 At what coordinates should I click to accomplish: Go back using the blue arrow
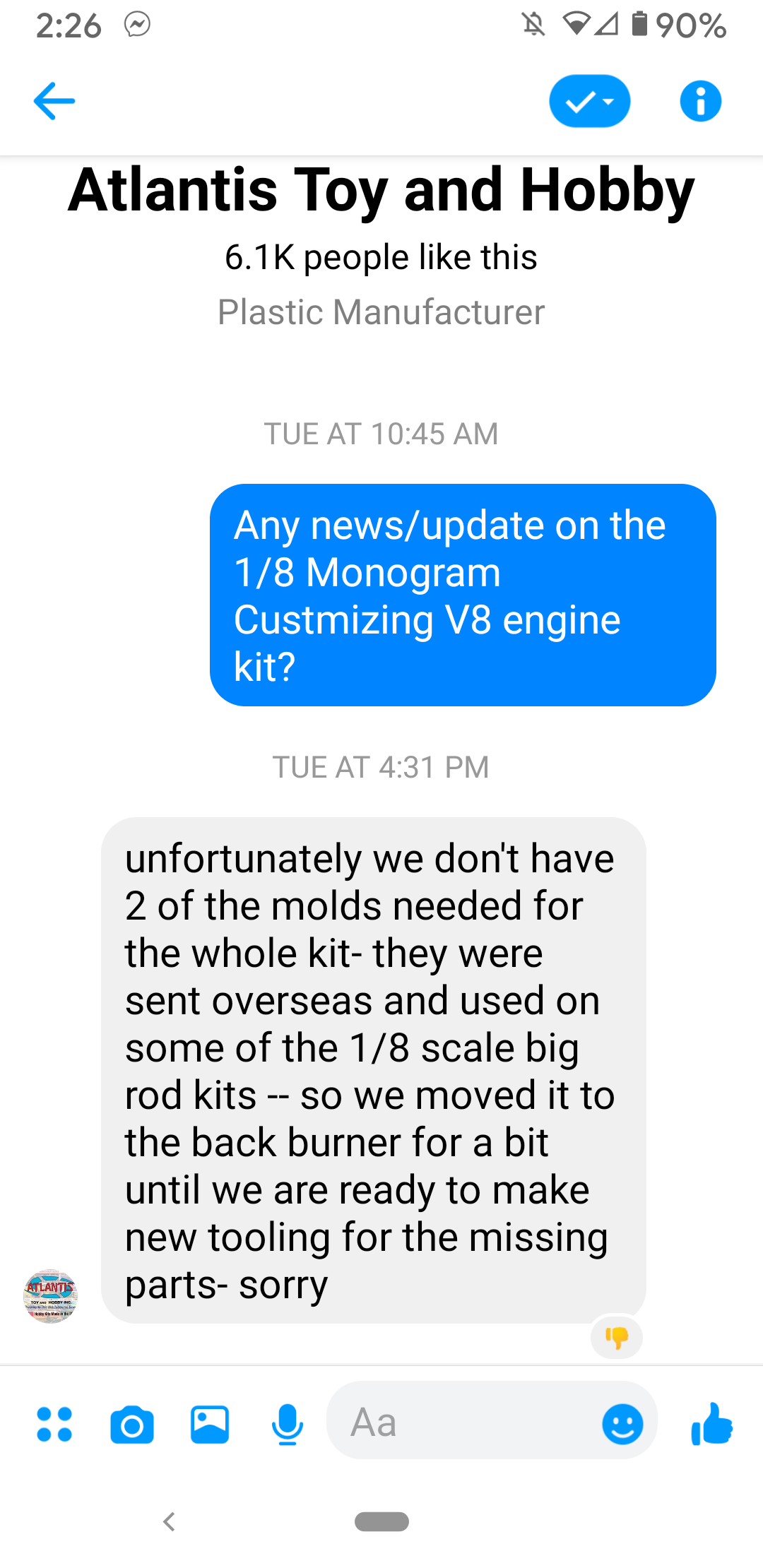[x=54, y=101]
